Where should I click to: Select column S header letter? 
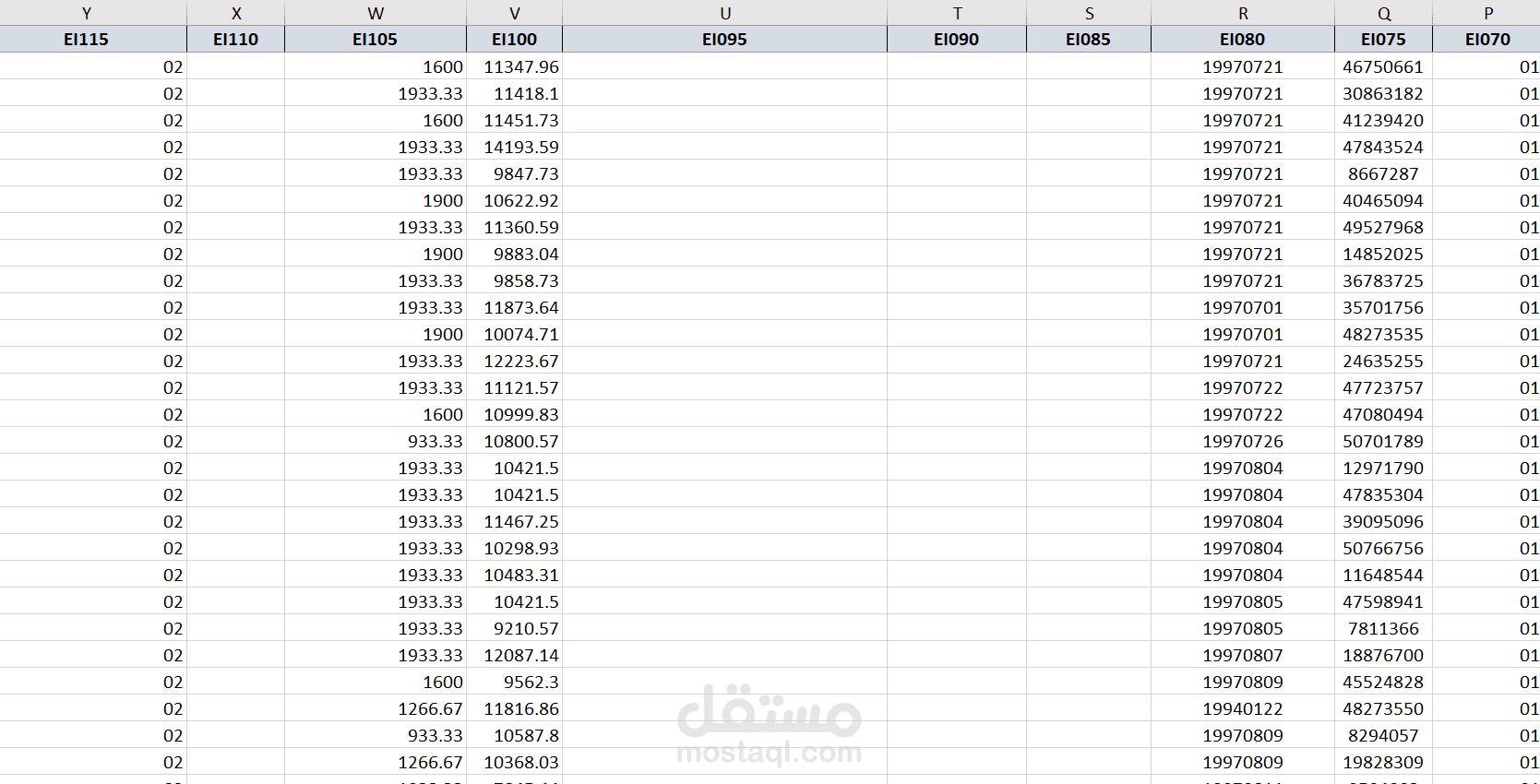pyautogui.click(x=1089, y=13)
